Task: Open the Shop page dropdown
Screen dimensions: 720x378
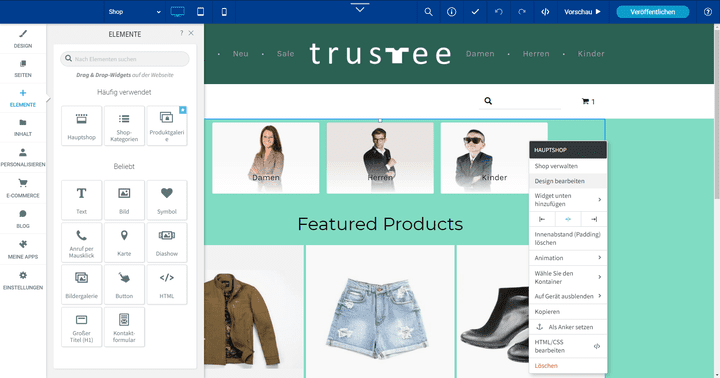Action: pos(134,12)
